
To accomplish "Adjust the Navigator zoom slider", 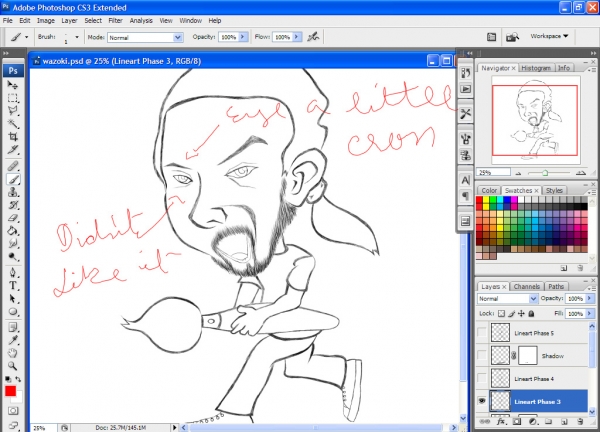I will pos(545,173).
